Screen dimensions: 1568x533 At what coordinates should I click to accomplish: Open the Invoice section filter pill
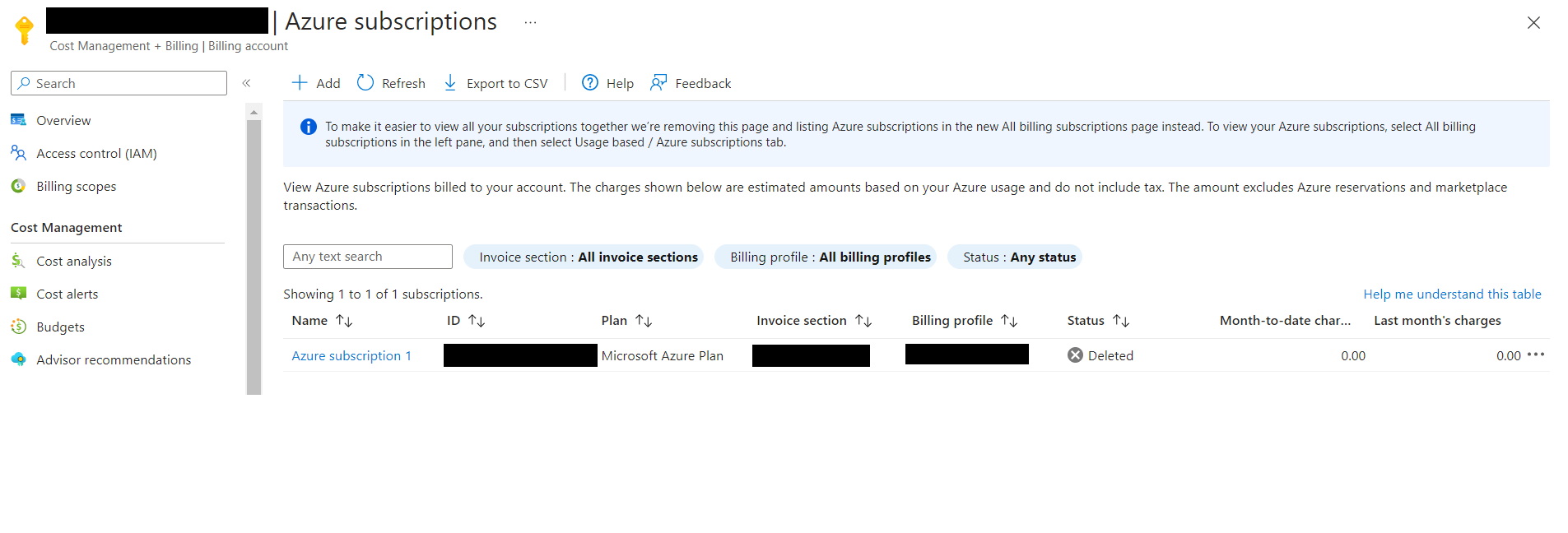[x=584, y=257]
